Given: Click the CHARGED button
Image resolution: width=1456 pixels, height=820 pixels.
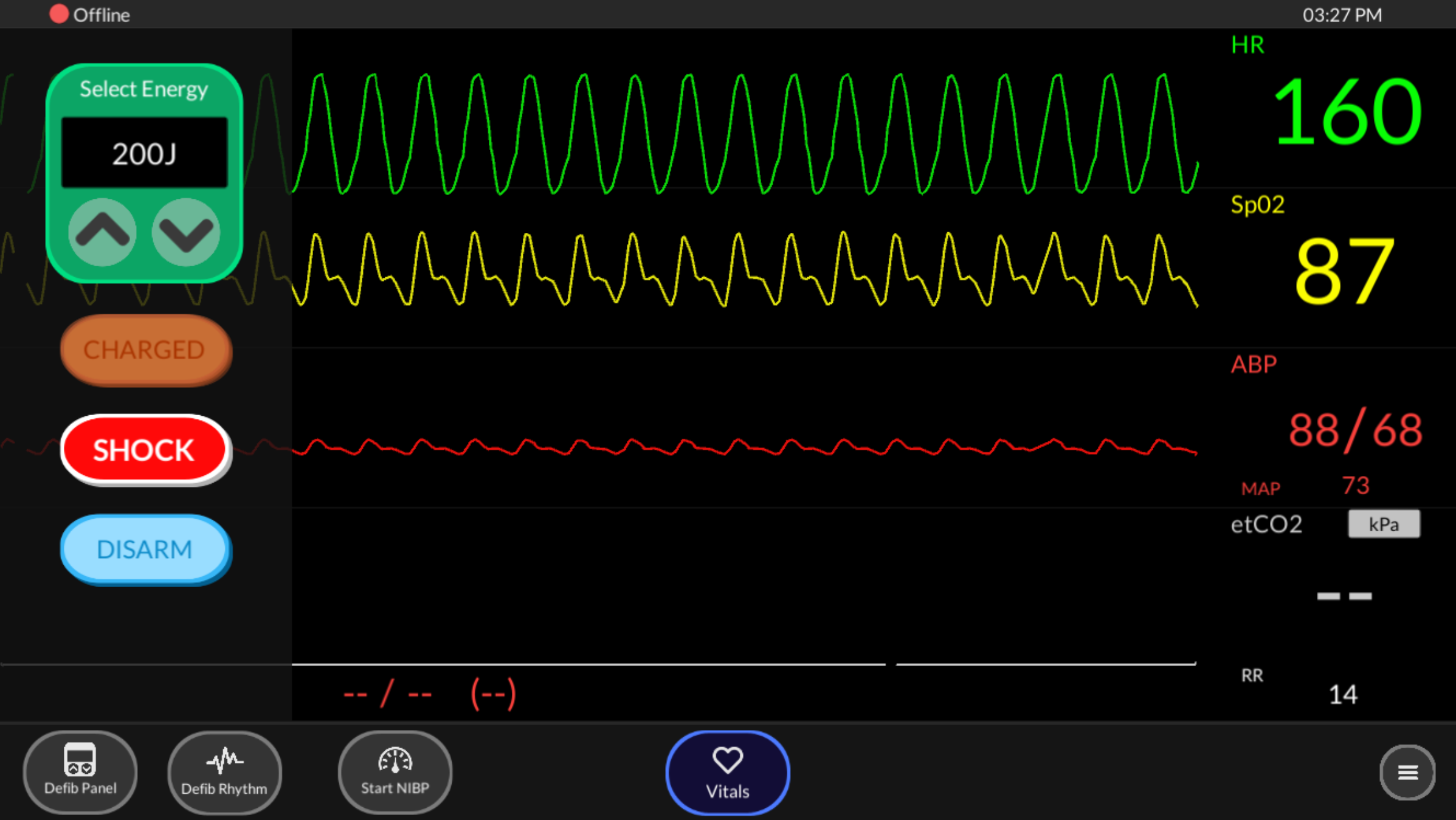Looking at the screenshot, I should click(x=145, y=350).
